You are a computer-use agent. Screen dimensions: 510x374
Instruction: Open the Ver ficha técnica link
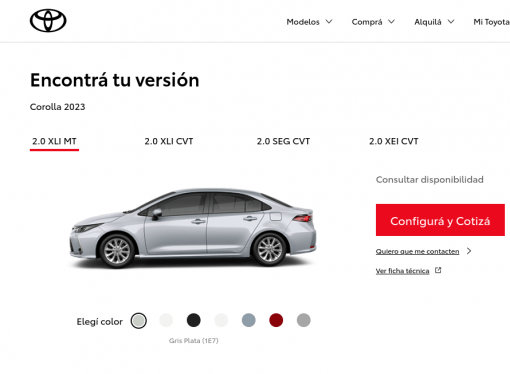[402, 271]
